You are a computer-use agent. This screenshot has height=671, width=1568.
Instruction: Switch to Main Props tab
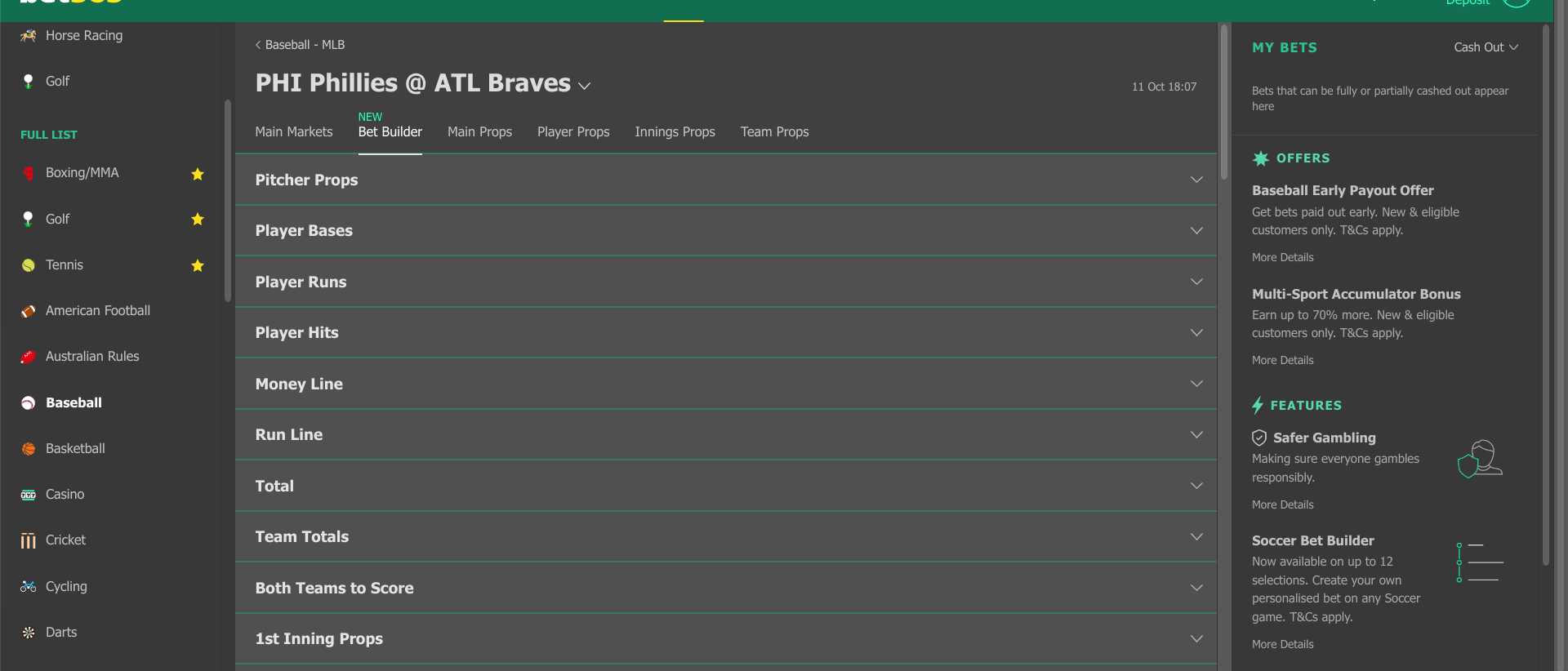click(479, 131)
